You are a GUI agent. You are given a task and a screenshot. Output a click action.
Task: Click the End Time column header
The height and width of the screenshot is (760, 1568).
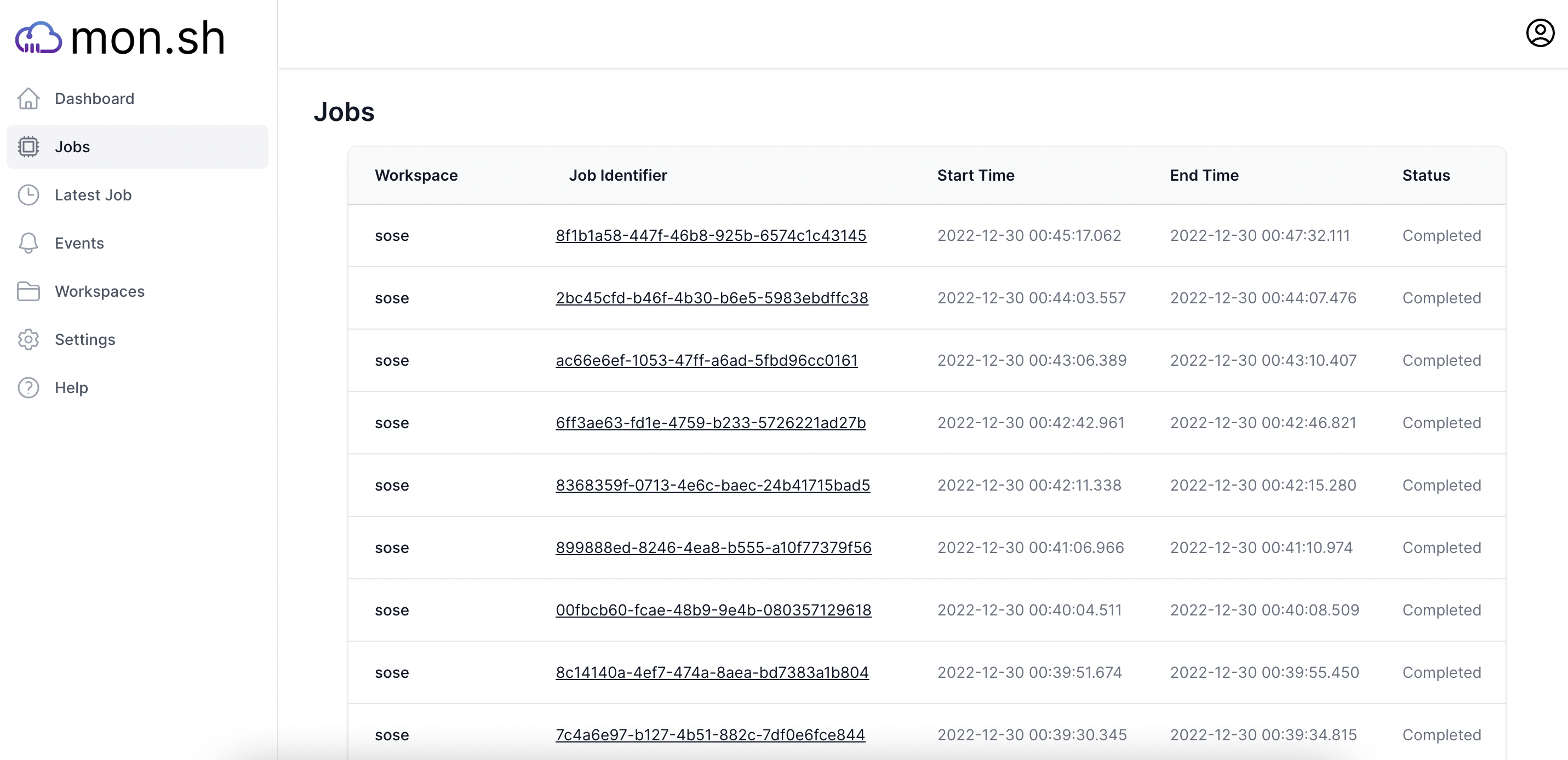click(x=1204, y=175)
